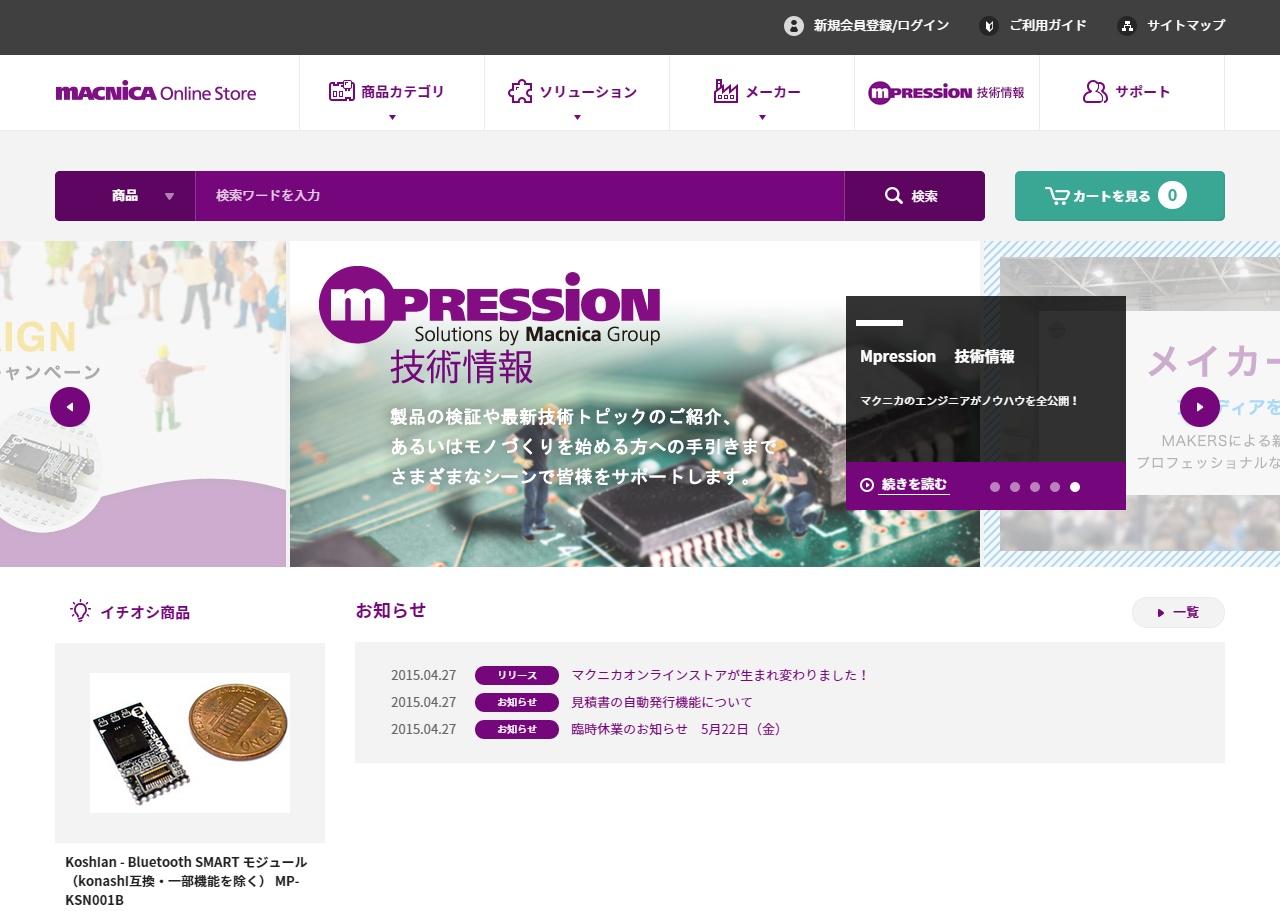Screen dimensions: 1280x911
Task: Expand the 商品カテゴリ menu arrow
Action: [392, 118]
